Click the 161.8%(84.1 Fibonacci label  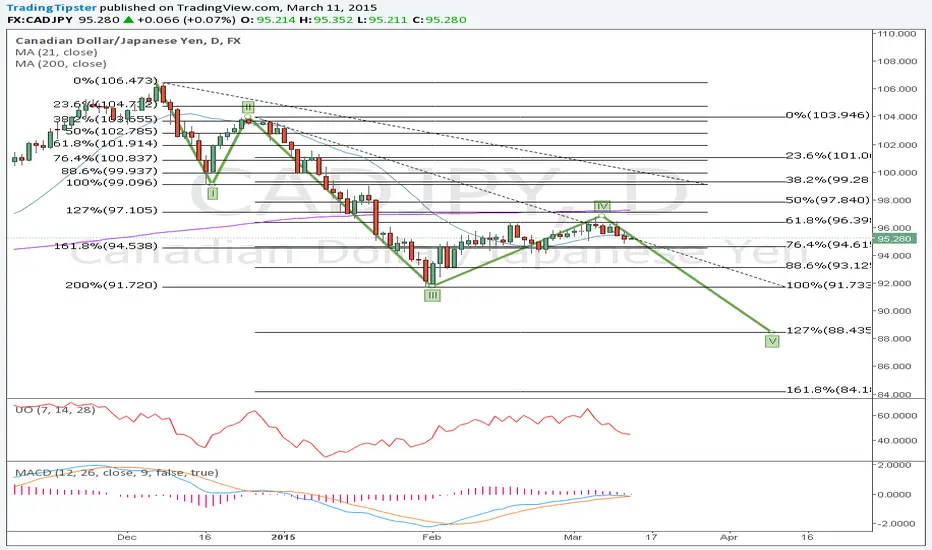pyautogui.click(x=829, y=389)
